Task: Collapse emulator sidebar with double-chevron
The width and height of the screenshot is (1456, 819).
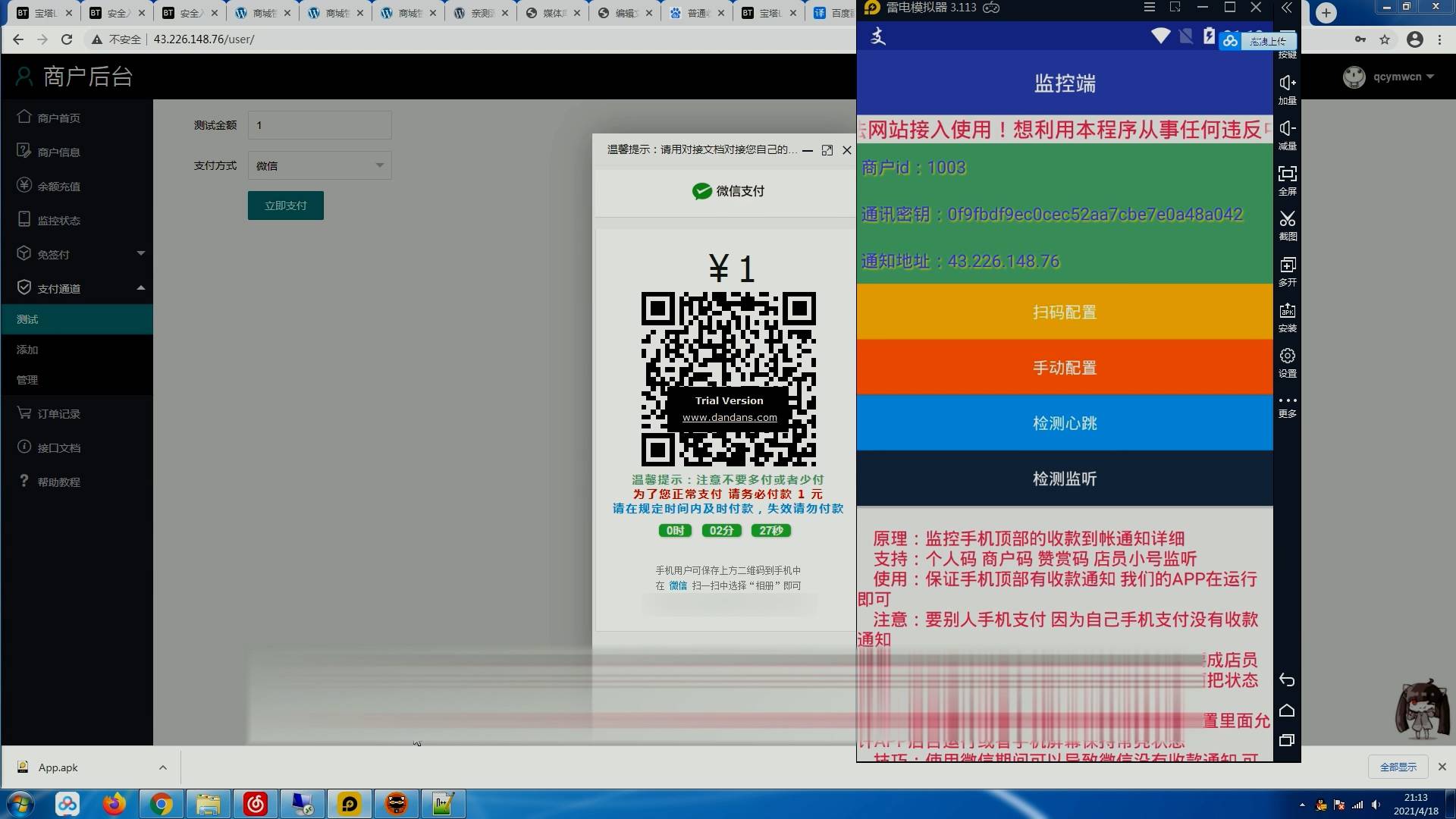Action: tap(1287, 8)
